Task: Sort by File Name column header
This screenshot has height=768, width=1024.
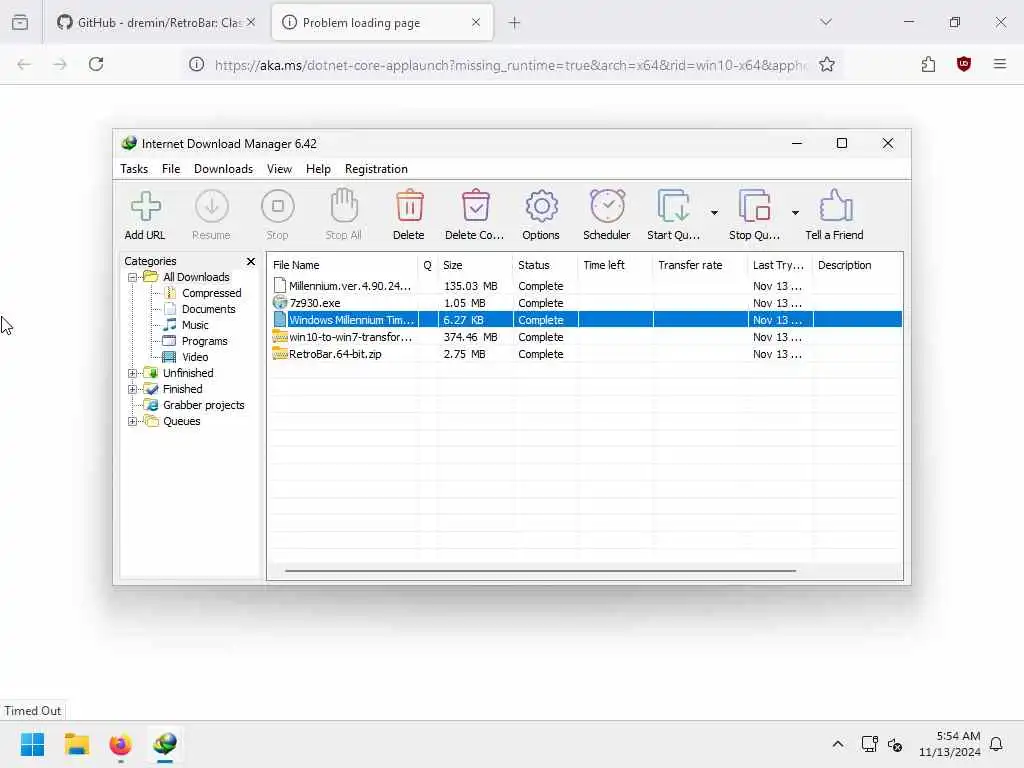Action: pyautogui.click(x=342, y=265)
